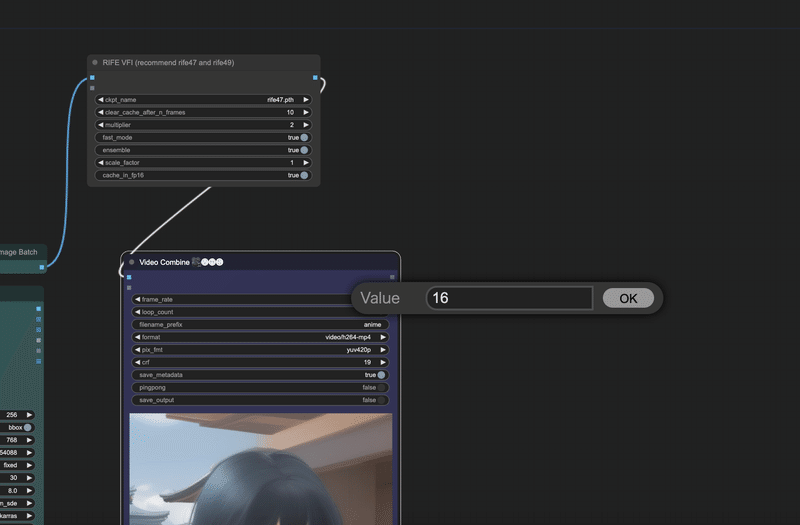Click the RIFE VFI node title
Image resolution: width=800 pixels, height=525 pixels.
[x=168, y=62]
